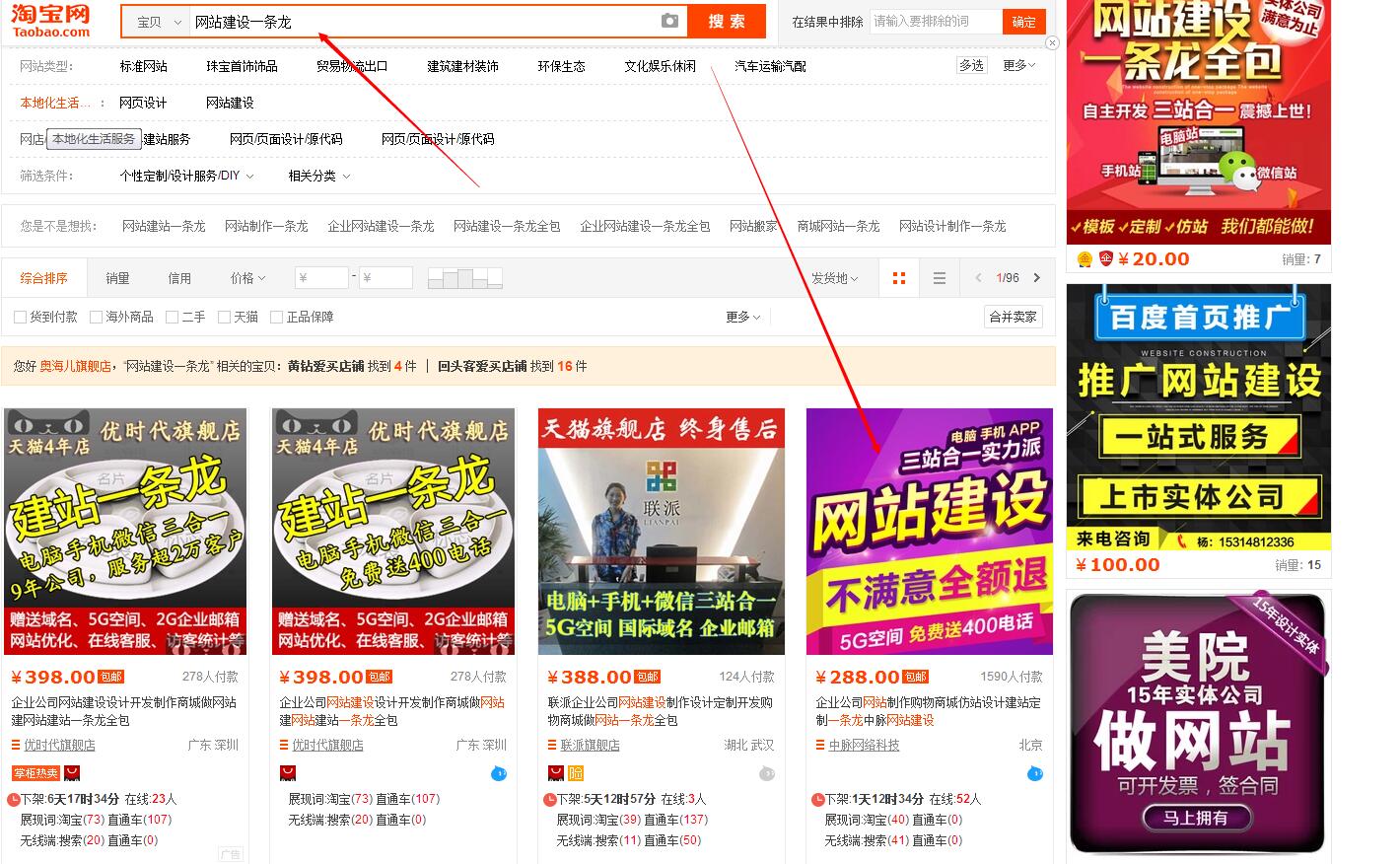Click clock icon of 下架:5天12时57分 listing

[550, 800]
